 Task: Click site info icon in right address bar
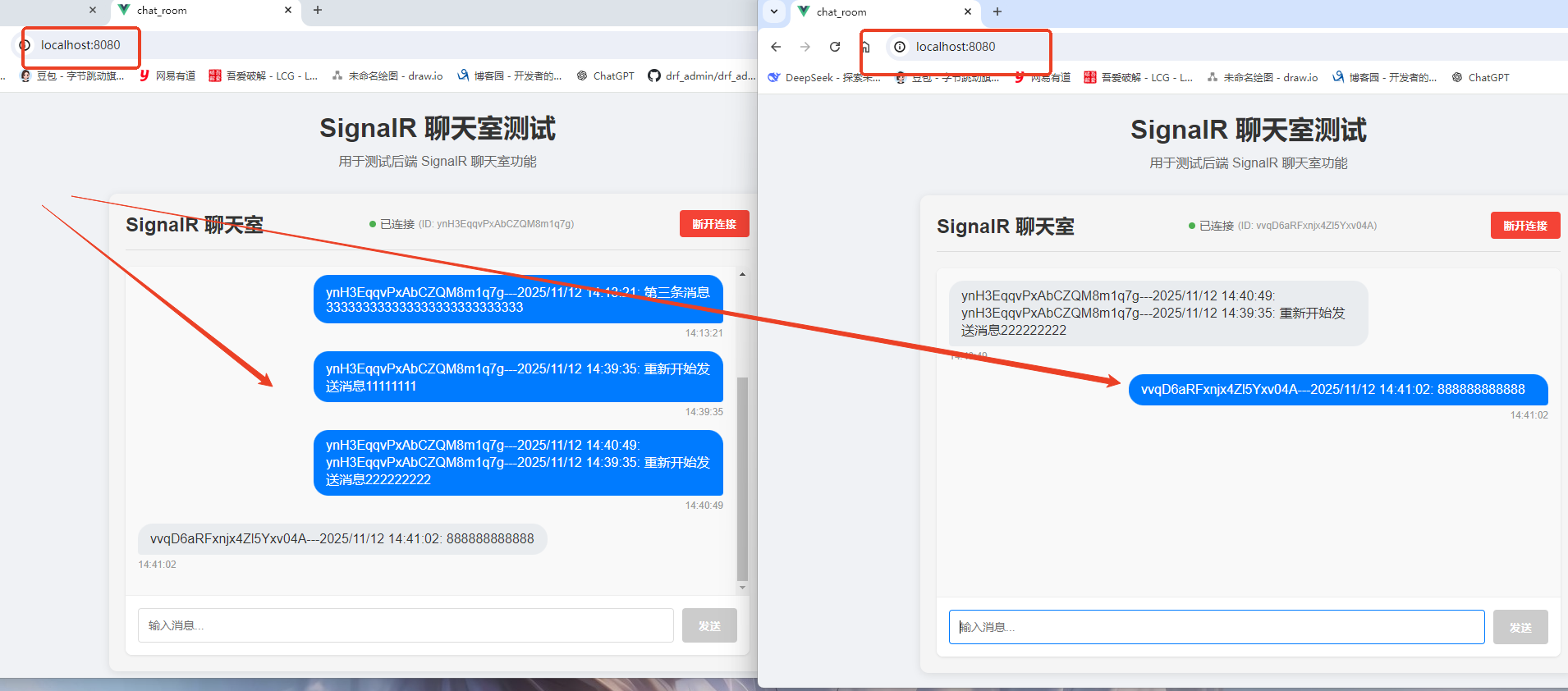[x=900, y=47]
